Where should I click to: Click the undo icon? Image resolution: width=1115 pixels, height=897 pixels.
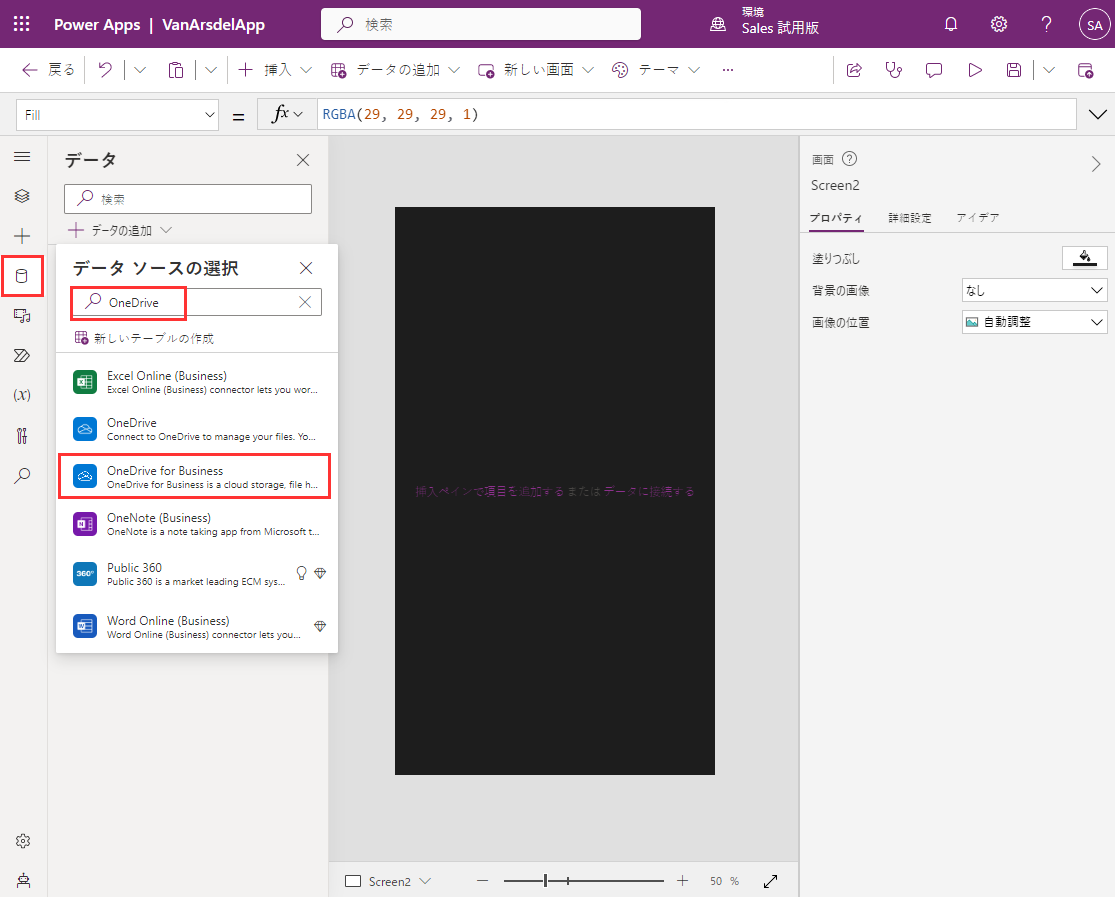(x=105, y=70)
